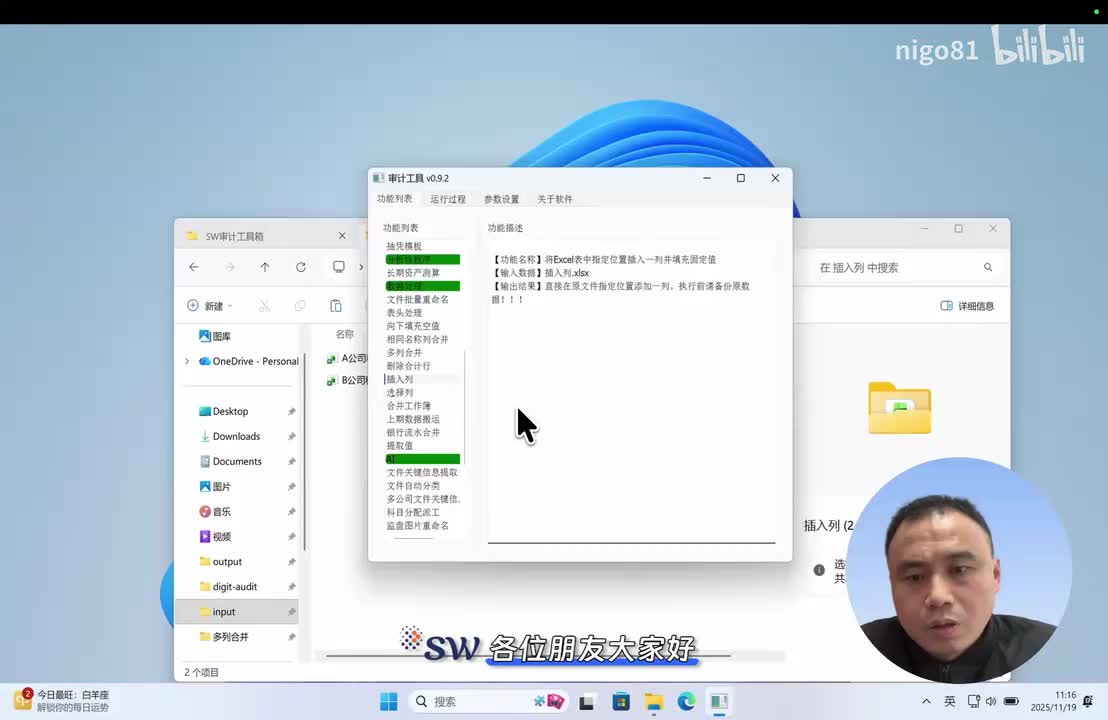Click the 名称 column header in Explorer
Screen dimensions: 1108x720
pos(345,334)
